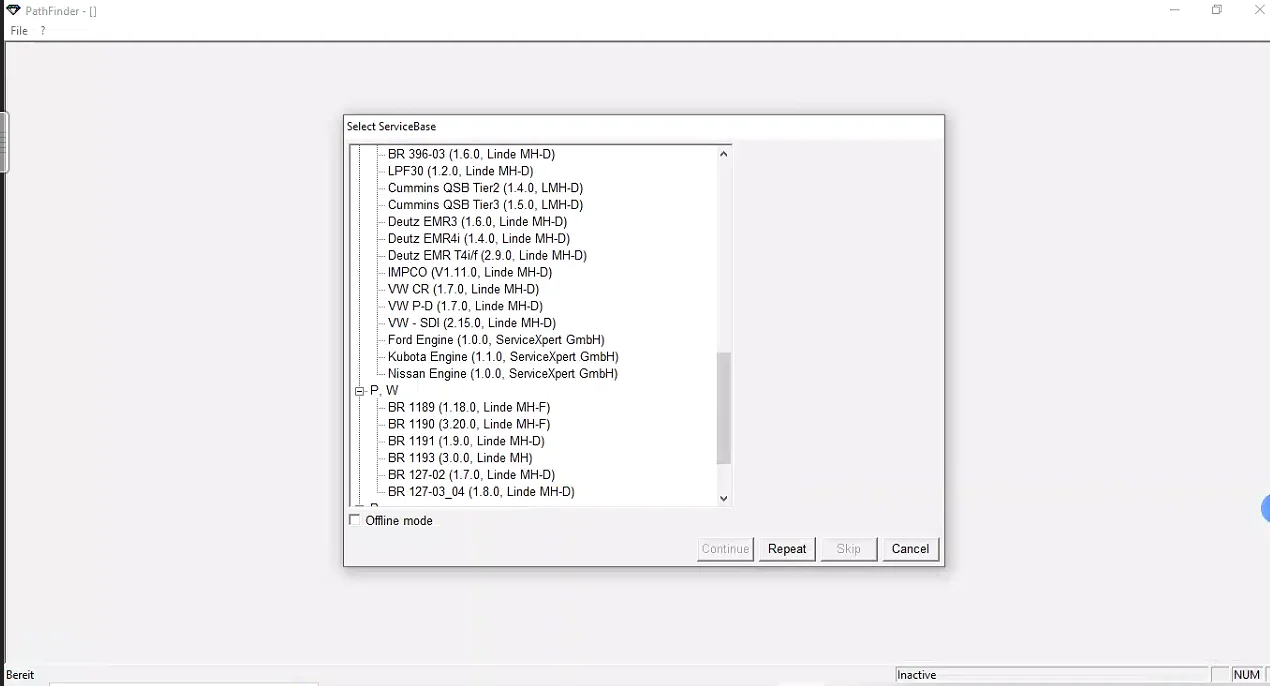The image size is (1270, 686).
Task: Select Nissan Engine (1.0.0) entry
Action: [x=503, y=374]
